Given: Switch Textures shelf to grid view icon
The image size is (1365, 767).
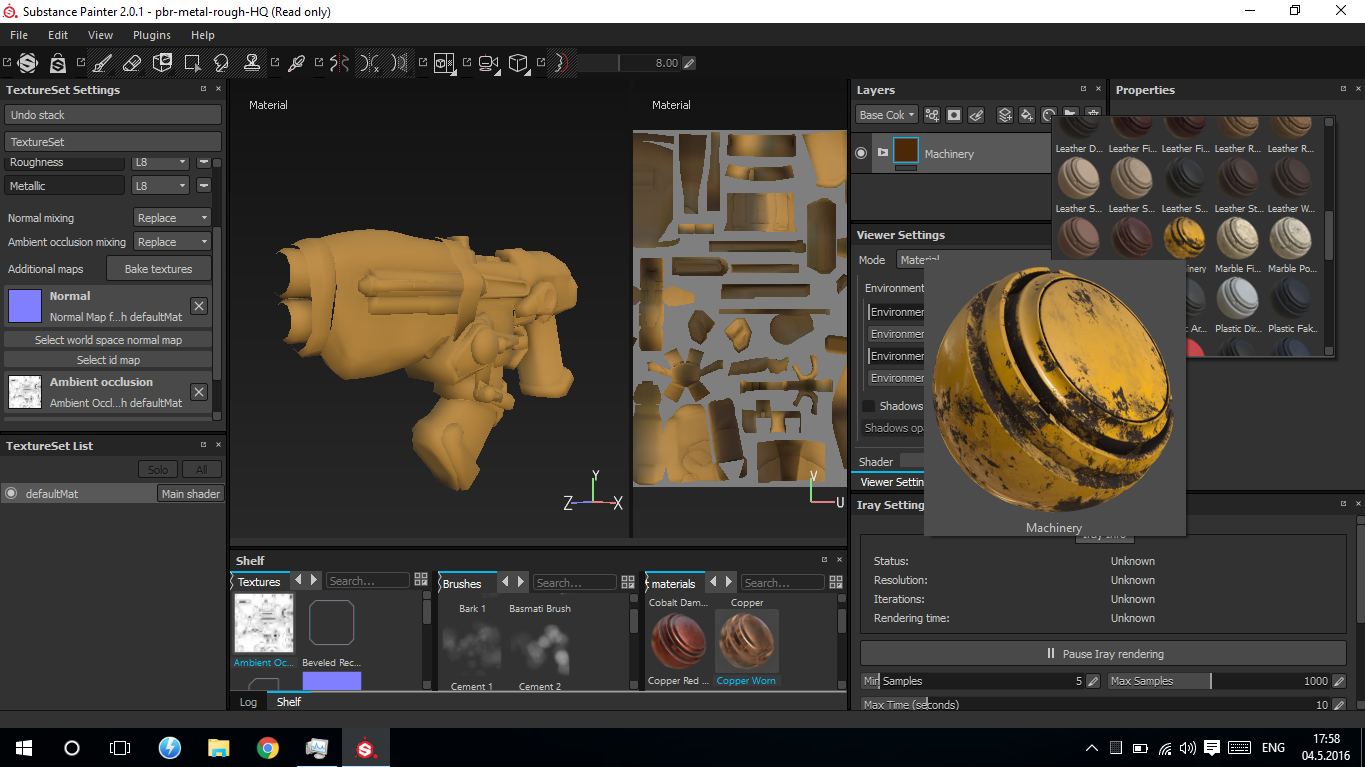Looking at the screenshot, I should 421,581.
